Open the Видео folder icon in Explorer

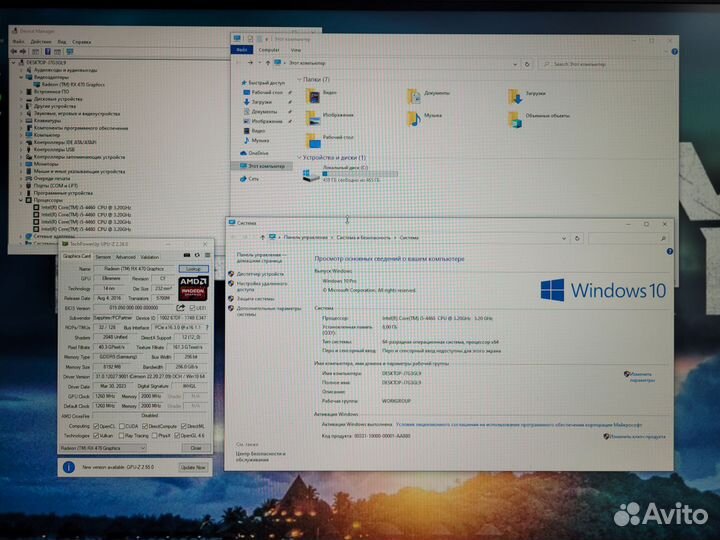(x=313, y=96)
